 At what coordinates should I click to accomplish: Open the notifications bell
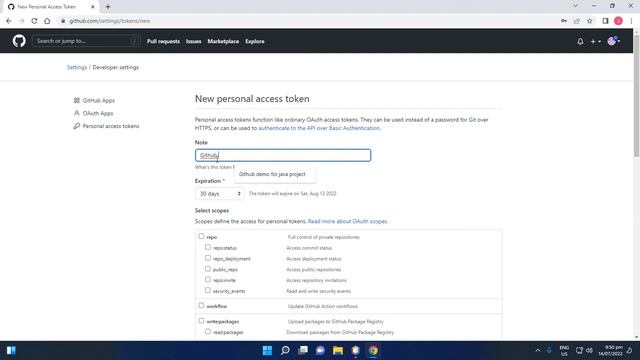(580, 41)
